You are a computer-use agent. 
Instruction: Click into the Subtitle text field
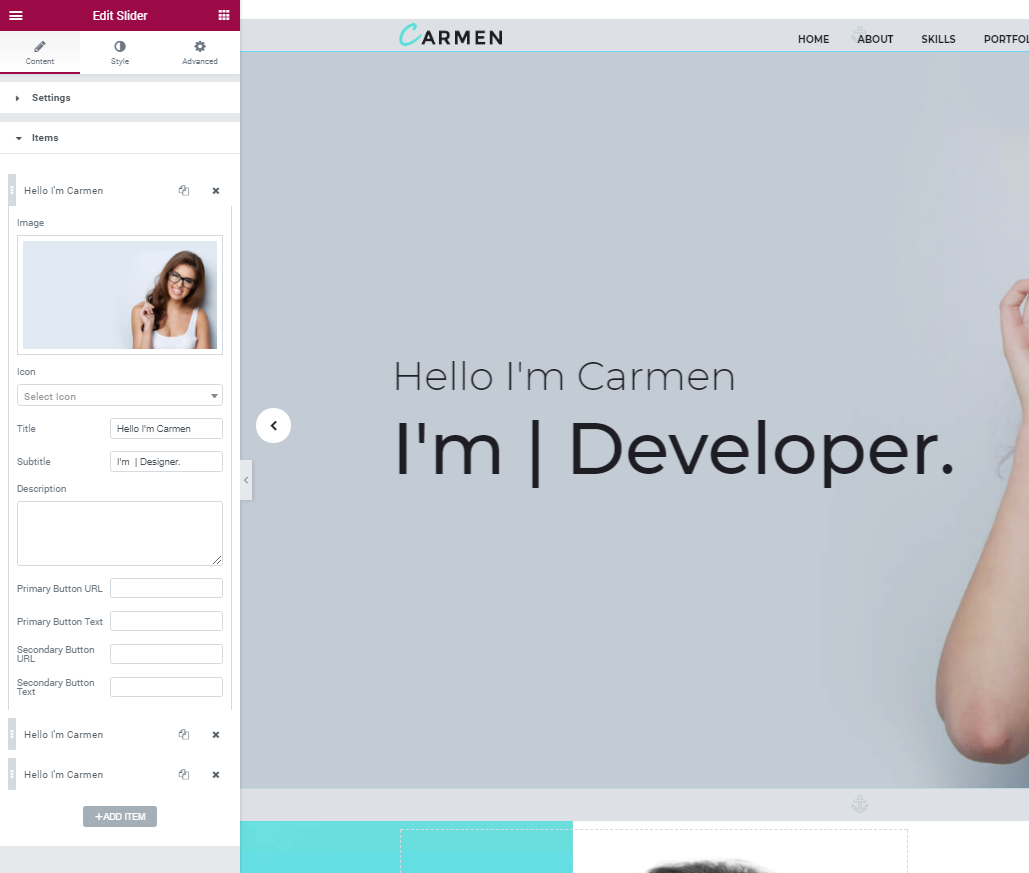coord(166,461)
